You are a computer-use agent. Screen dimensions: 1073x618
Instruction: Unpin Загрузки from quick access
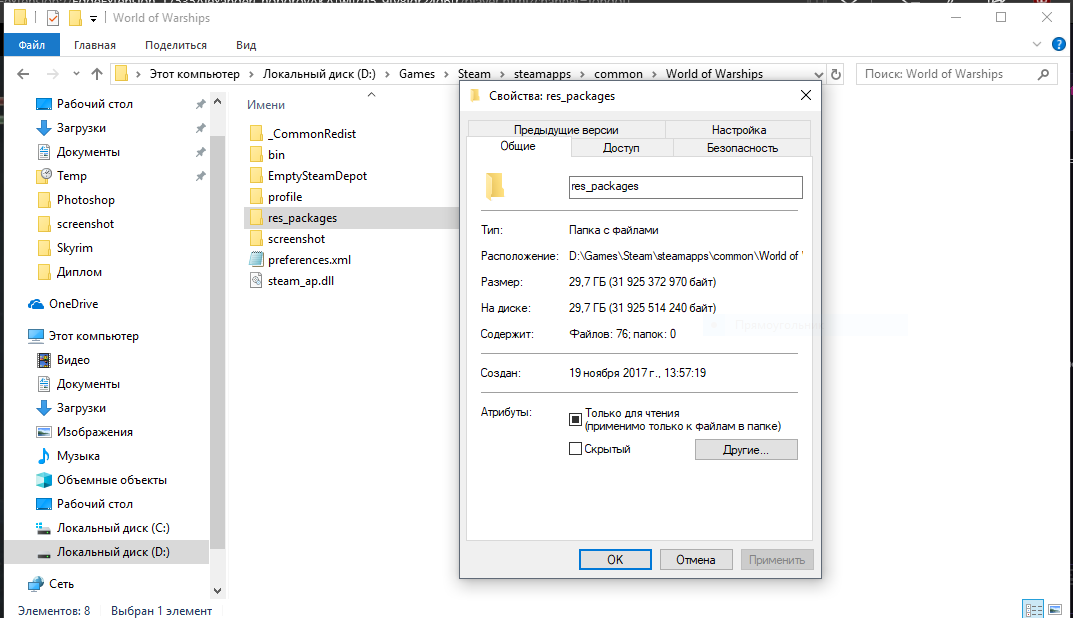tap(201, 128)
